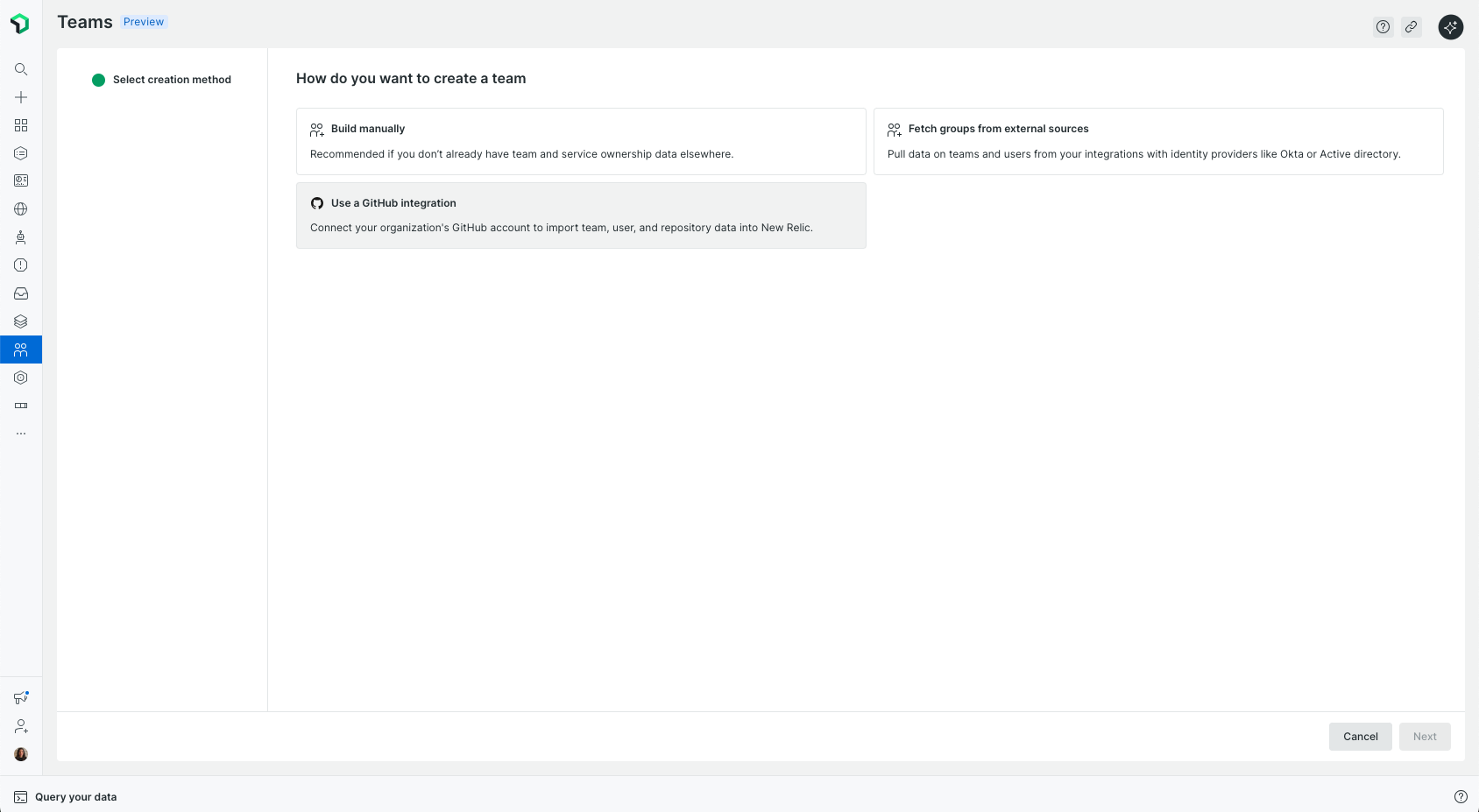The image size is (1479, 812).
Task: Open the AI sparkle assistant button
Action: [1451, 27]
